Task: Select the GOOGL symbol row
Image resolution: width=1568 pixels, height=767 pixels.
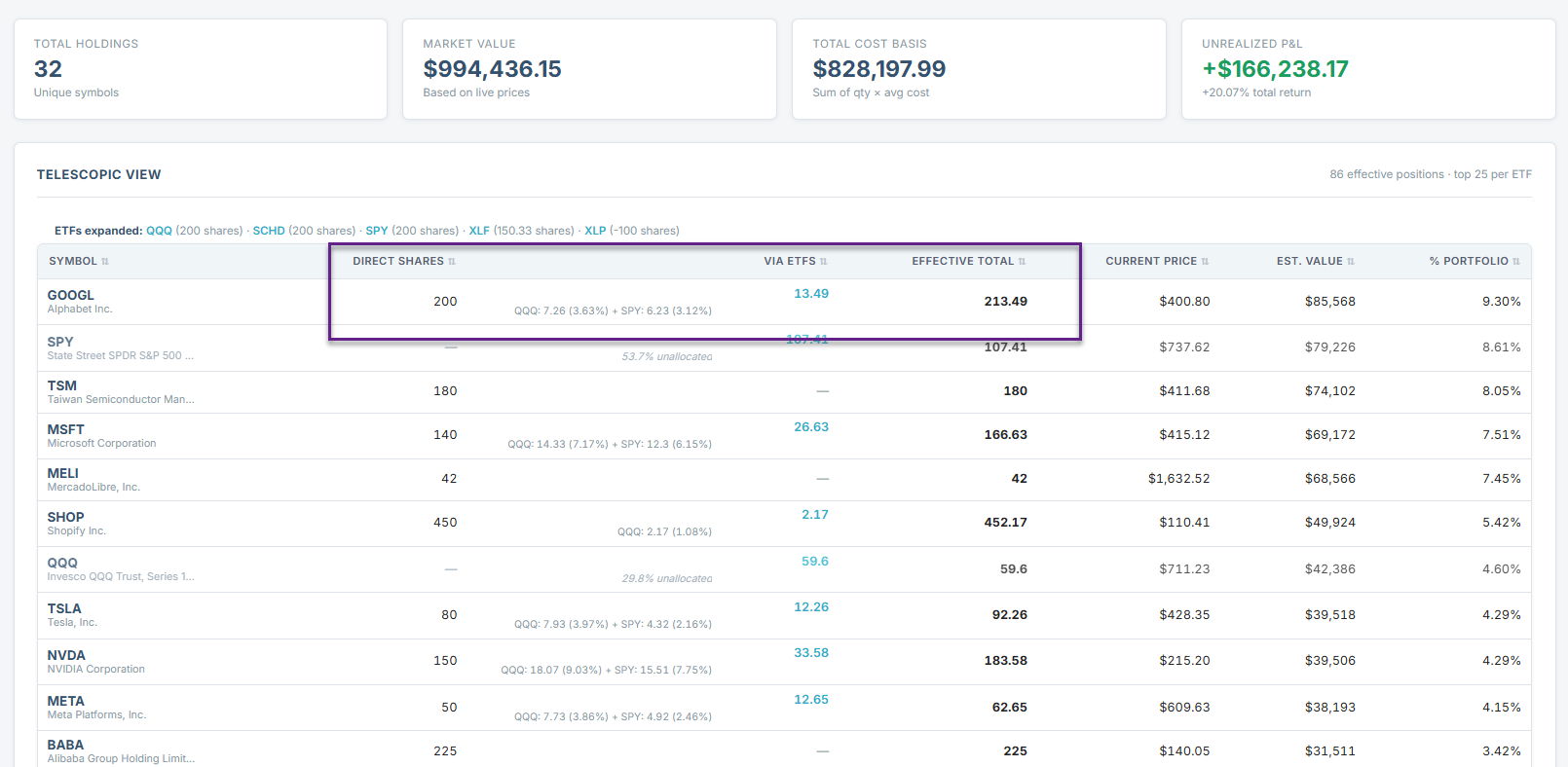Action: point(784,302)
